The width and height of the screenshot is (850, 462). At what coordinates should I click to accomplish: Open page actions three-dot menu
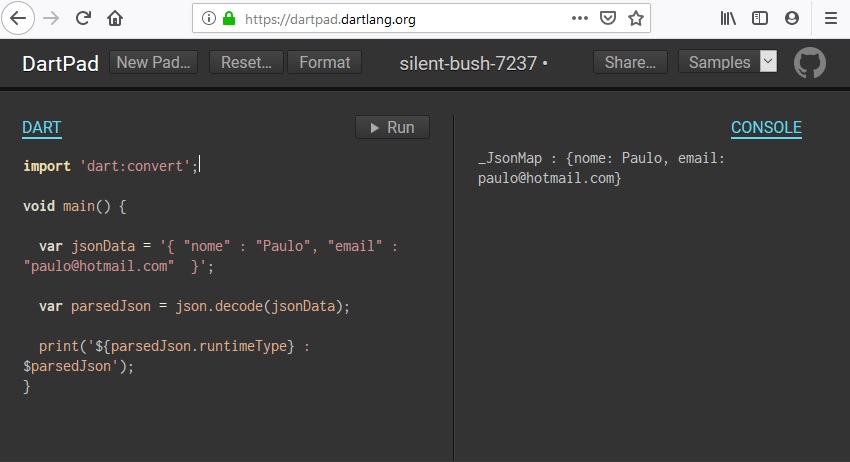click(579, 18)
